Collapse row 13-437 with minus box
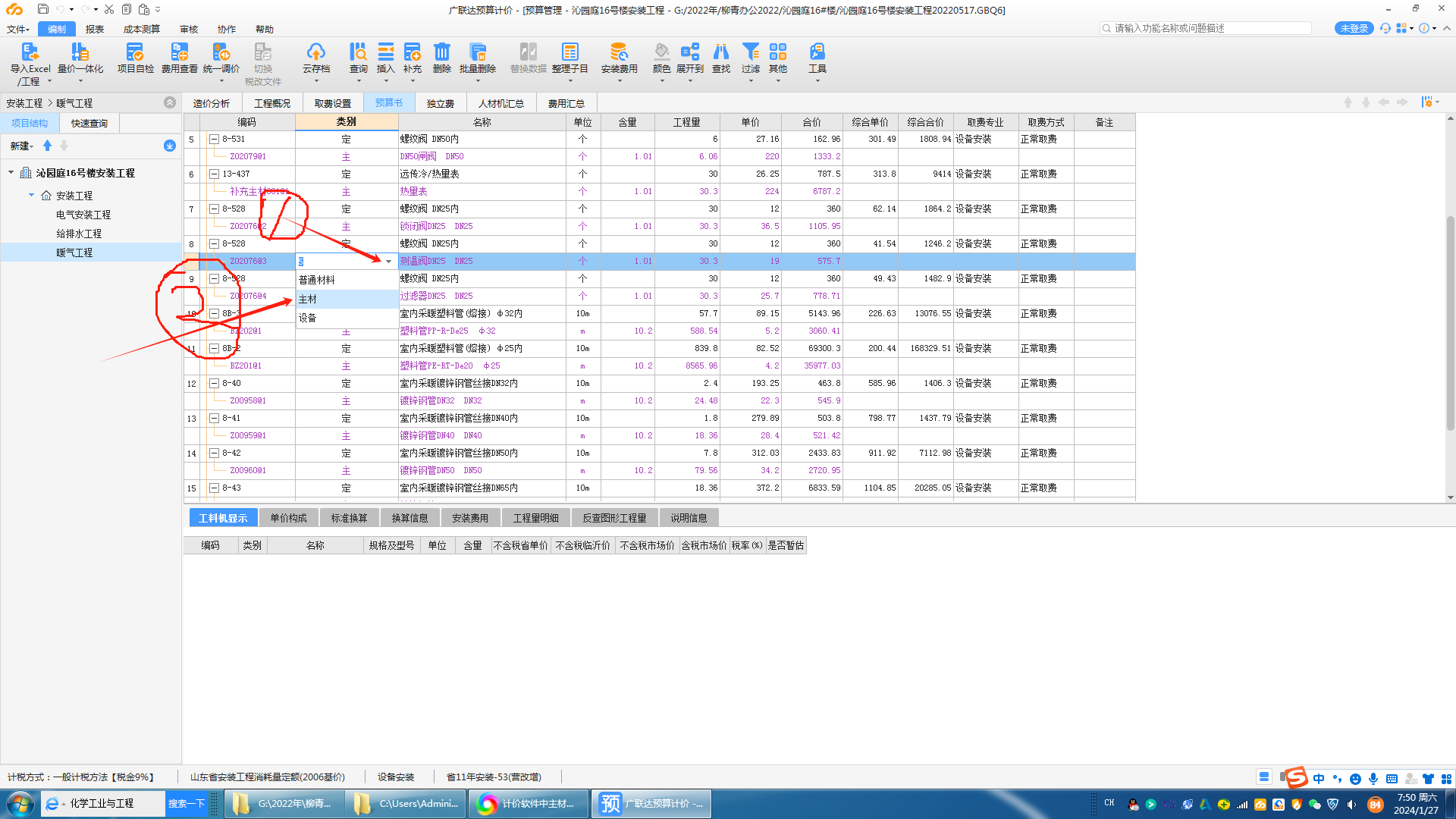The width and height of the screenshot is (1456, 819). tap(214, 174)
